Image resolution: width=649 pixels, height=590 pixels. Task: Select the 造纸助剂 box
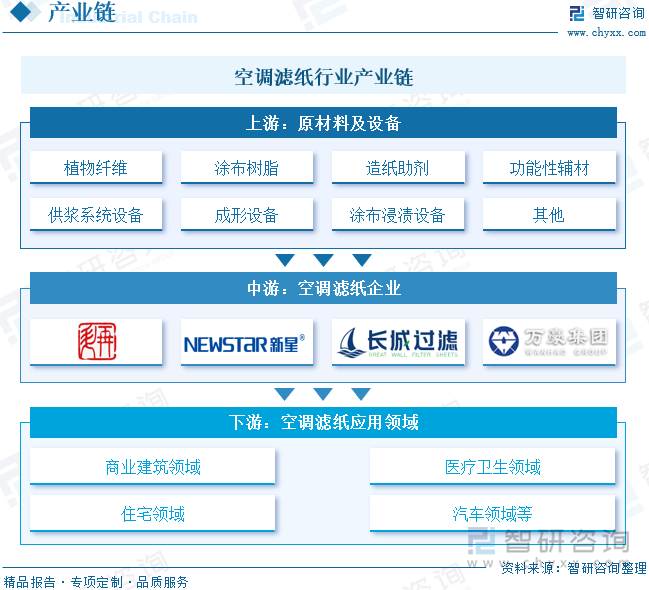point(398,168)
